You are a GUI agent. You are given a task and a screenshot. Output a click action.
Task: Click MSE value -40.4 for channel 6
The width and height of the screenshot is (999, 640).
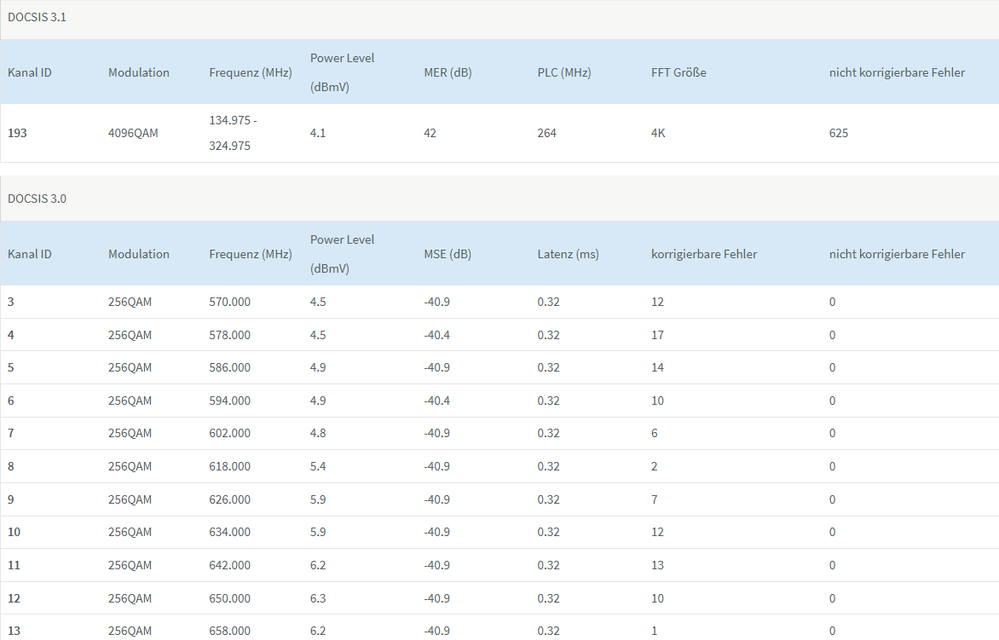pyautogui.click(x=437, y=401)
